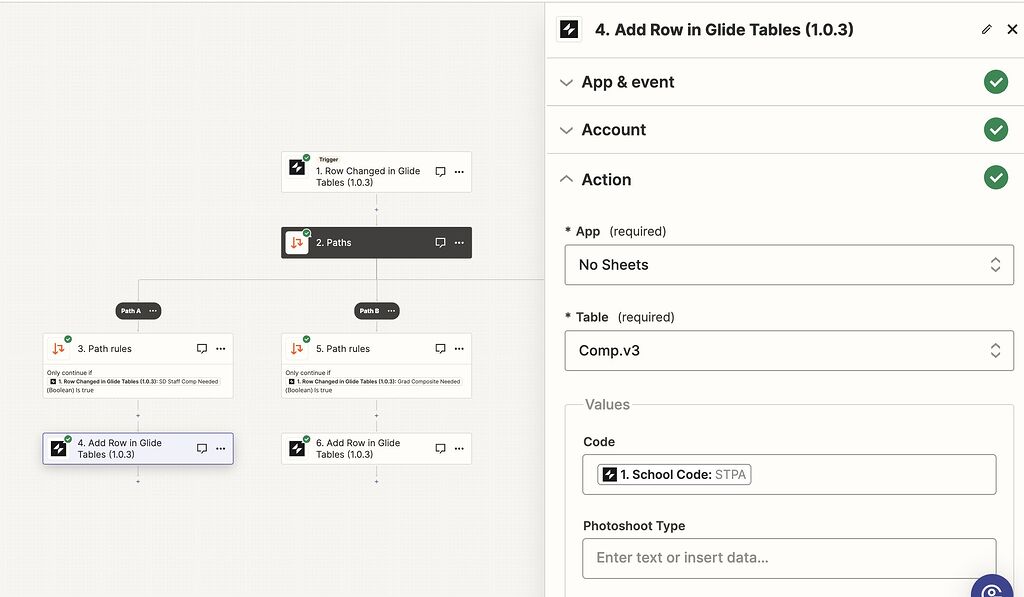
Task: Click the comment icon on the Paths step
Action: 439,242
